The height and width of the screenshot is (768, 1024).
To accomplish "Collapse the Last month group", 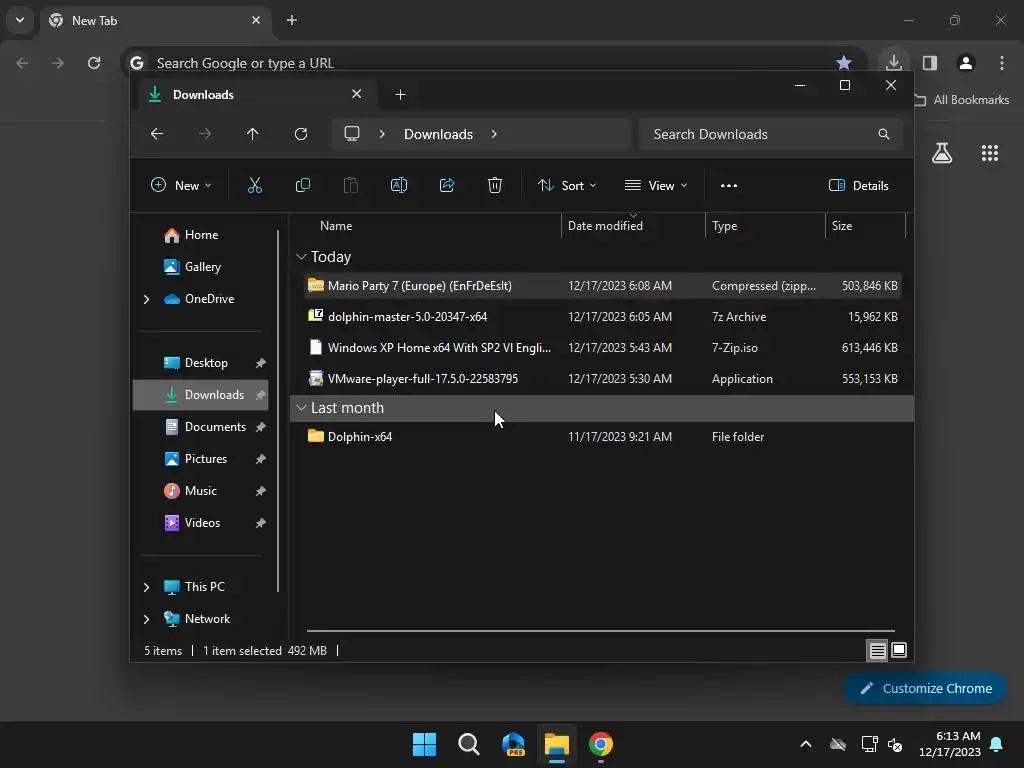I will [x=301, y=408].
